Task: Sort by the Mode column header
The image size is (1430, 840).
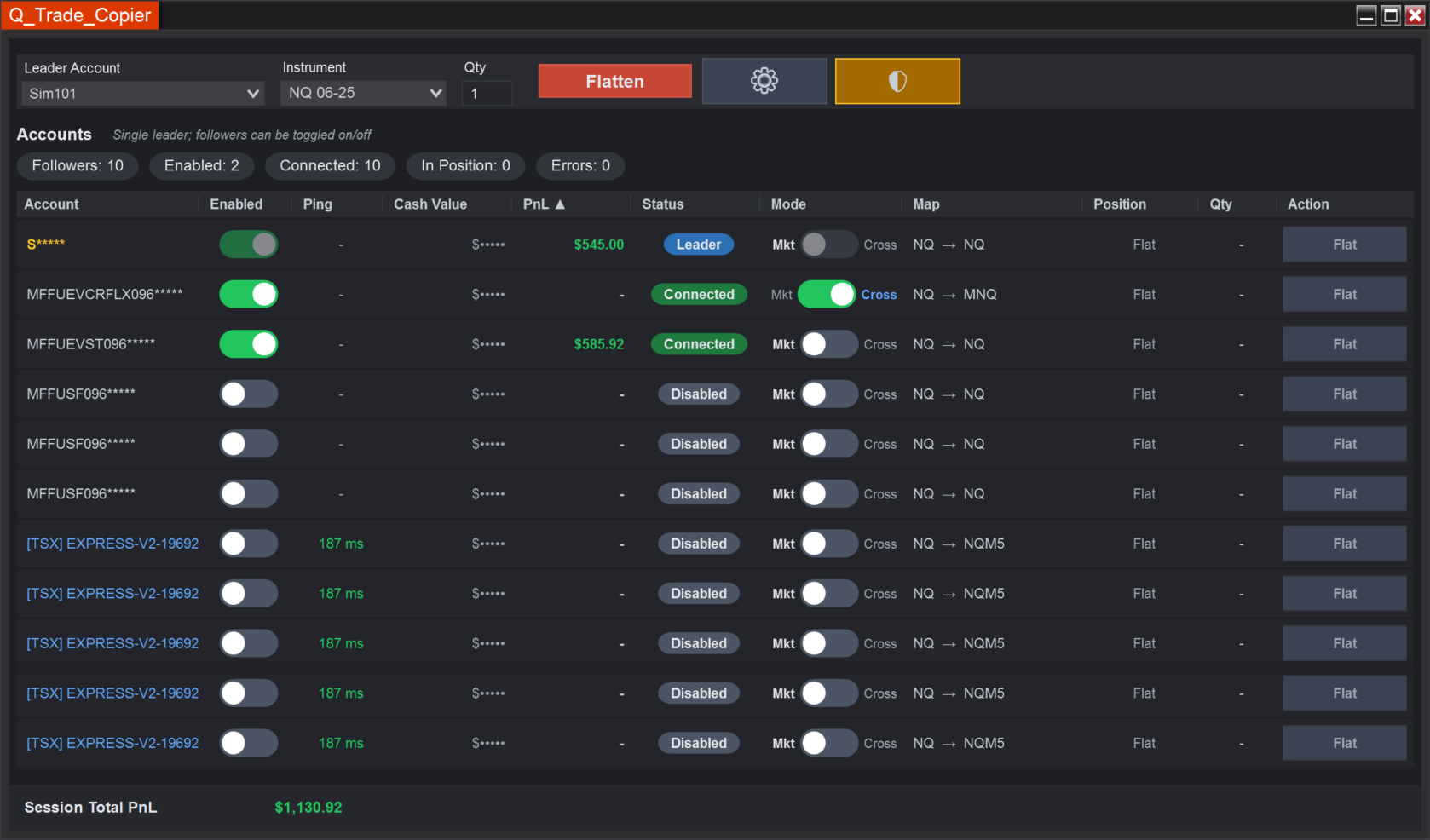Action: [x=788, y=204]
